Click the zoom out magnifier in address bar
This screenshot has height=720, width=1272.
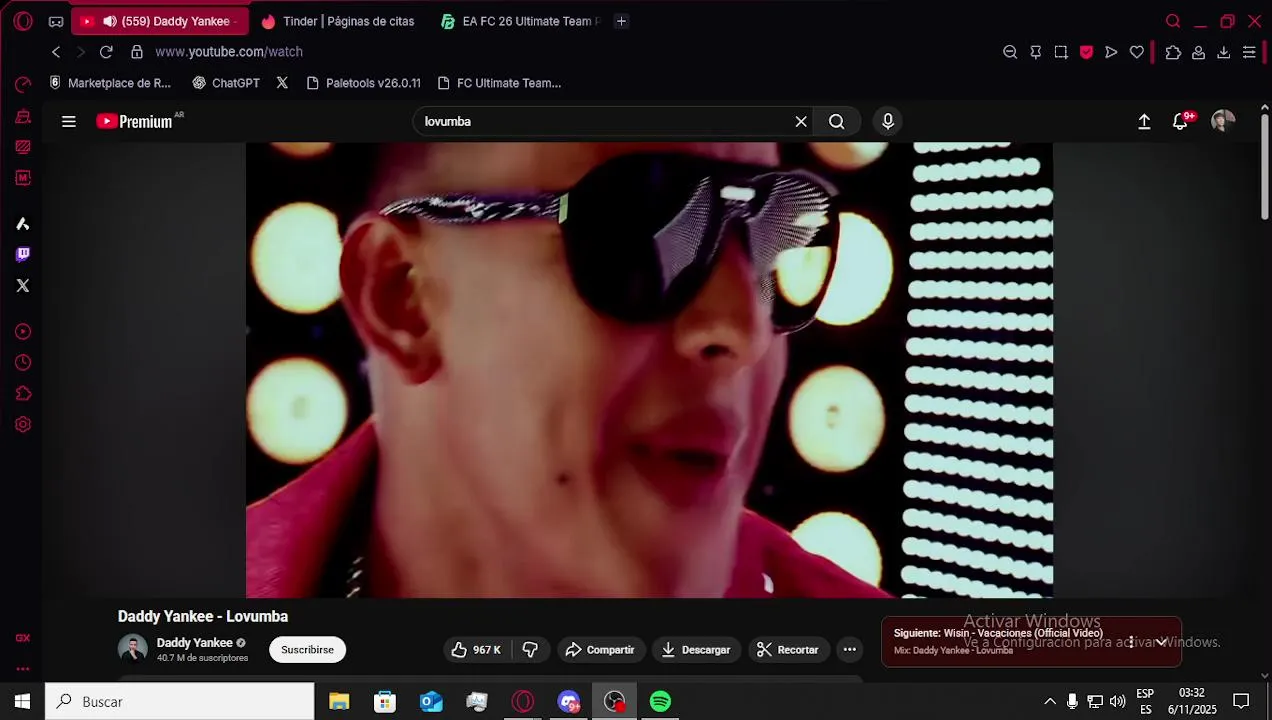point(1010,52)
